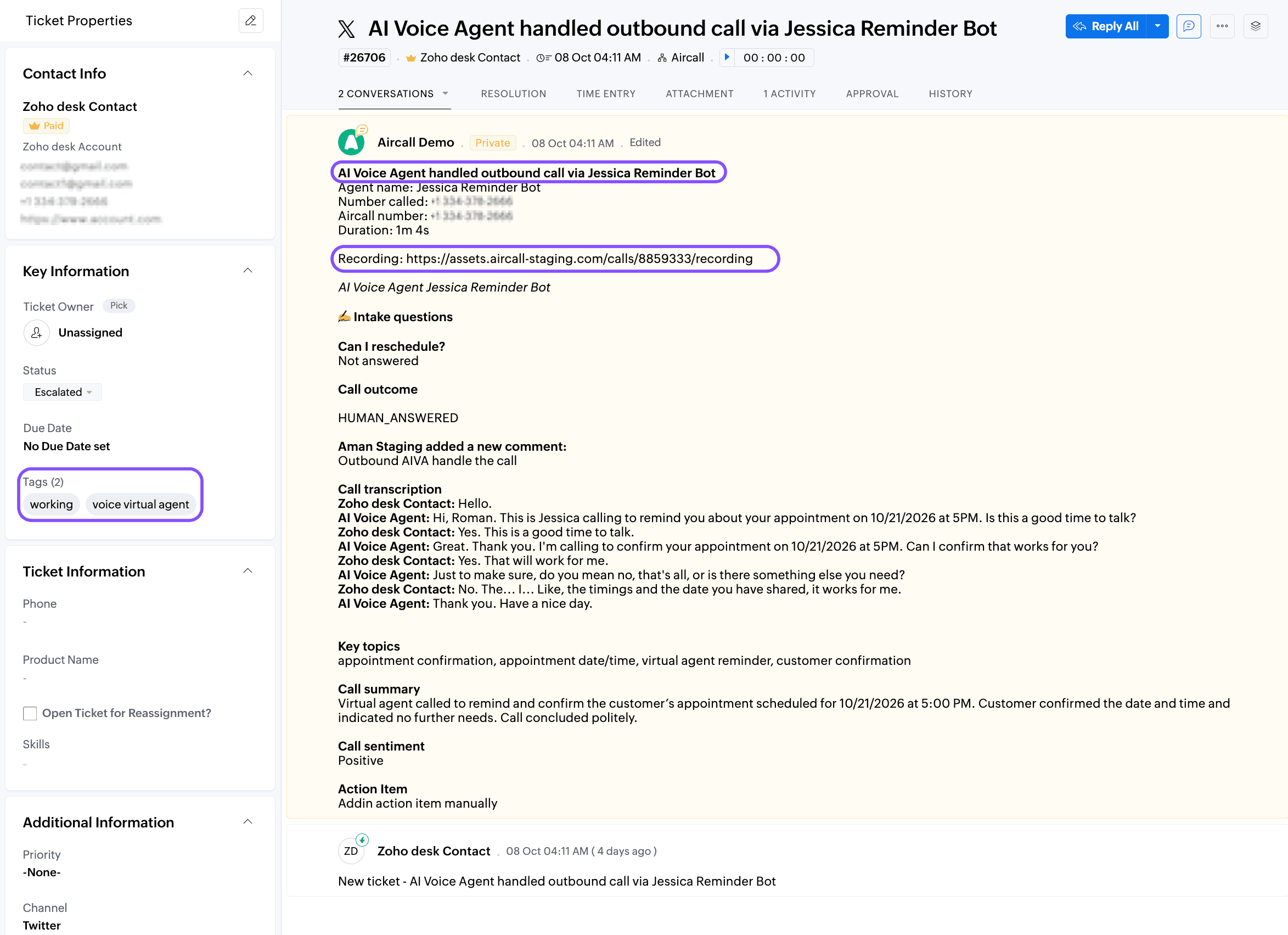The width and height of the screenshot is (1288, 935).
Task: Click the 00:00:00 timer display
Action: (x=774, y=57)
